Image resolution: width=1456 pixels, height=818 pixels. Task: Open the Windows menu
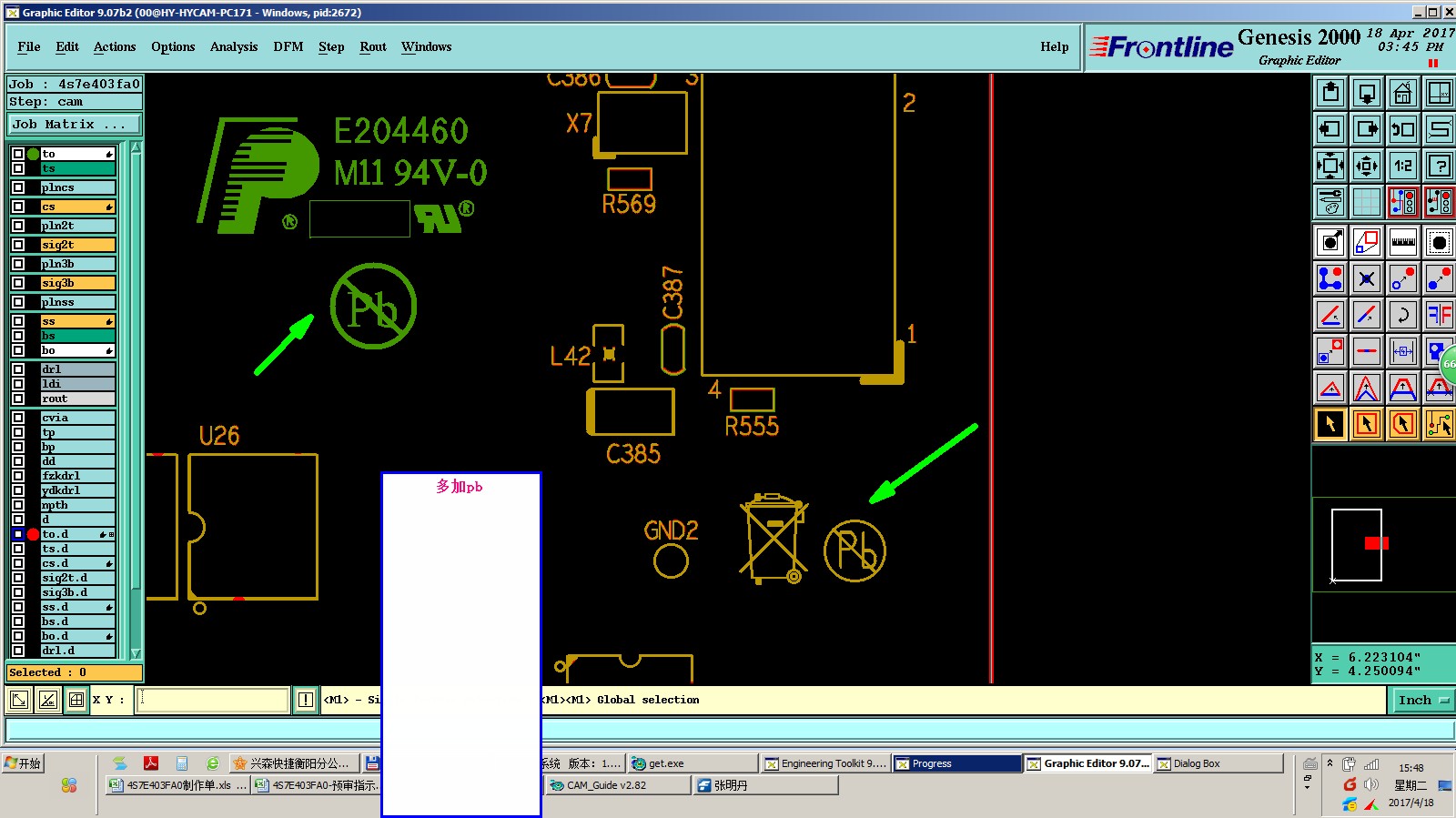pyautogui.click(x=427, y=47)
